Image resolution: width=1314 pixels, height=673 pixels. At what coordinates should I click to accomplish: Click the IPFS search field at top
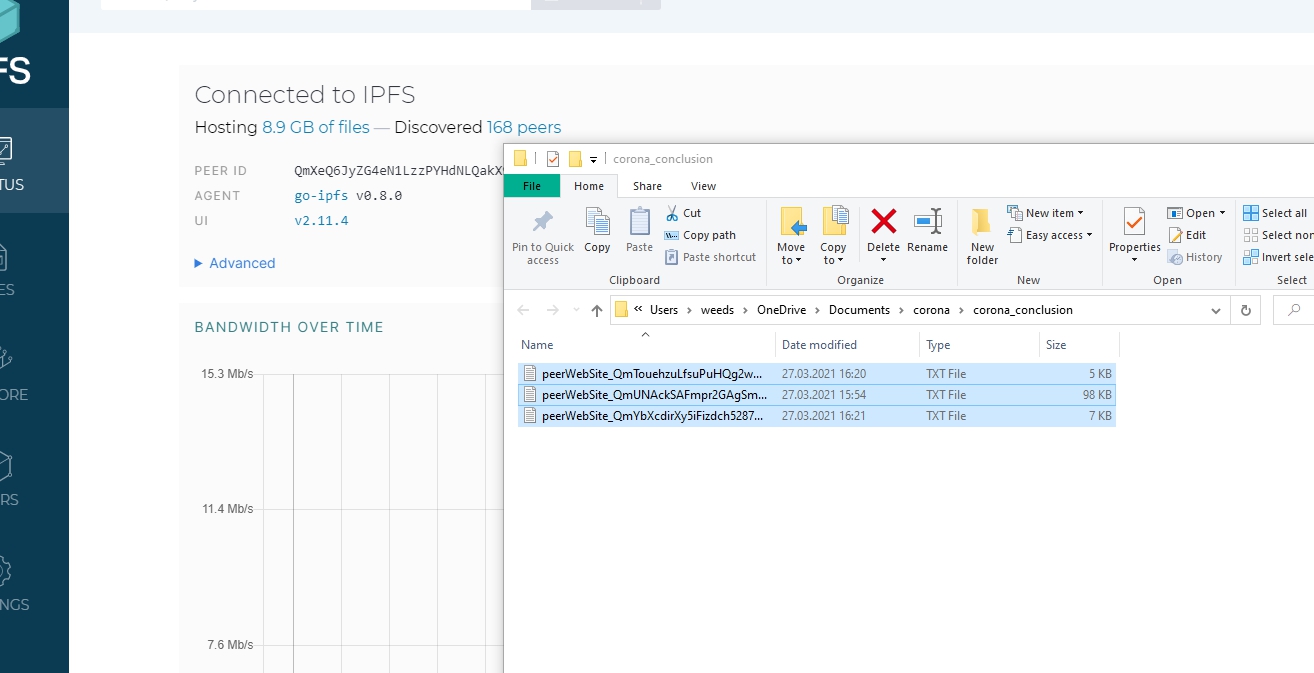click(x=316, y=3)
